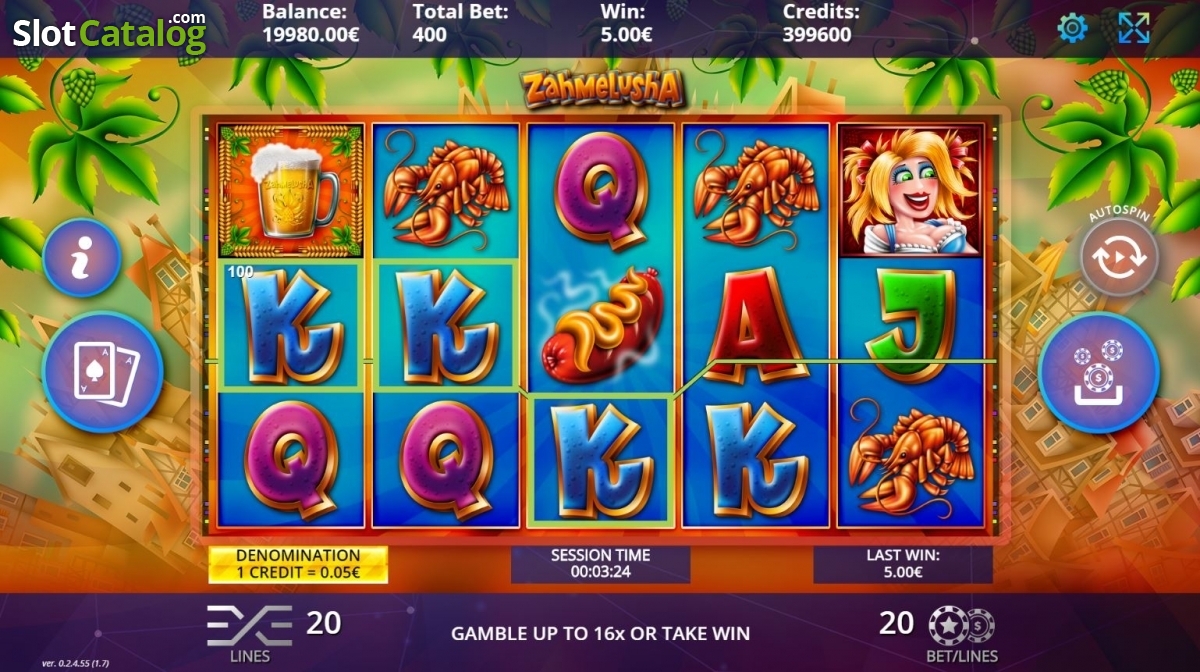Enable the Autospin button

click(x=1119, y=258)
